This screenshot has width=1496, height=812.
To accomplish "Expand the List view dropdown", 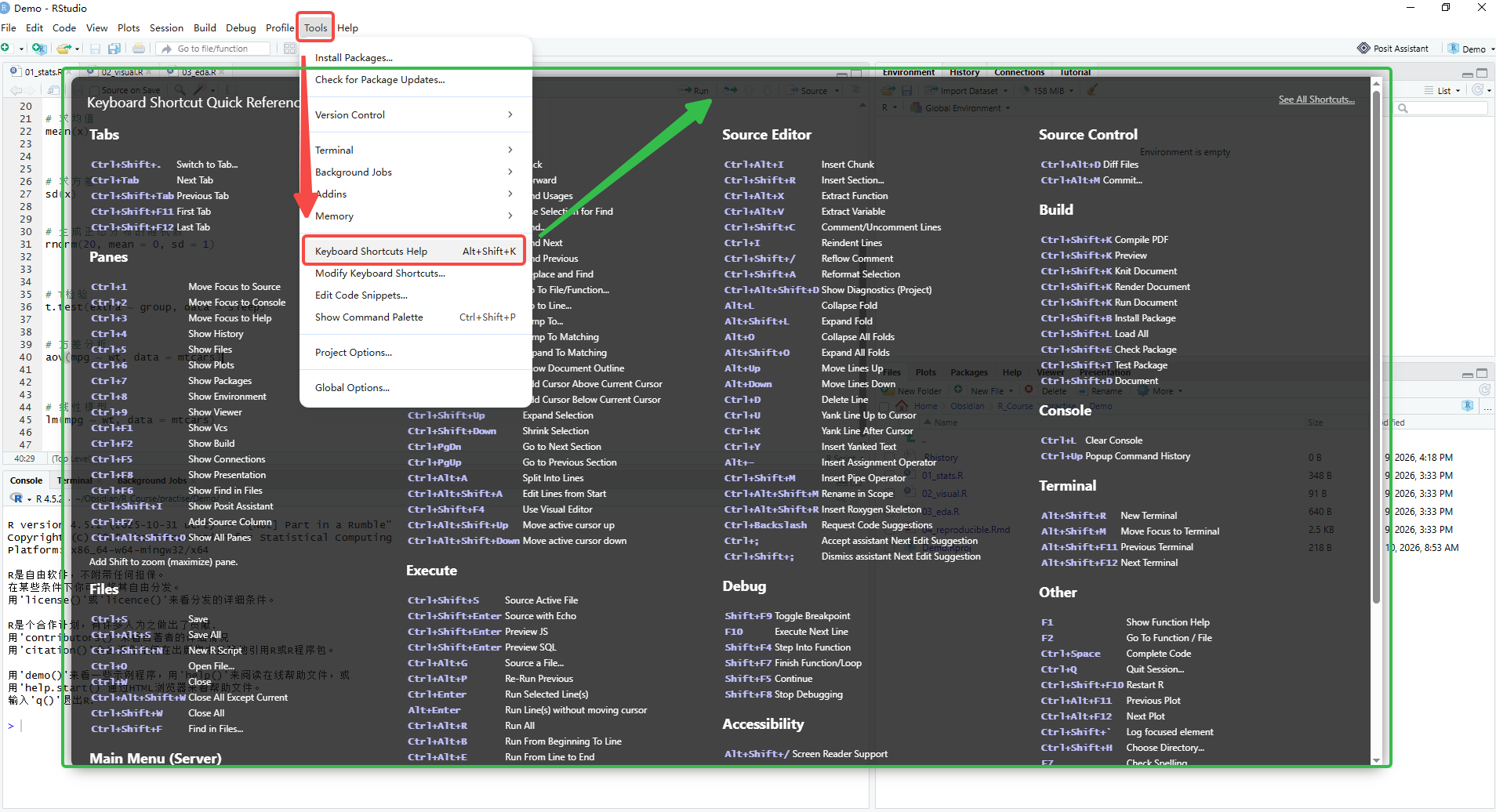I will click(x=1443, y=91).
